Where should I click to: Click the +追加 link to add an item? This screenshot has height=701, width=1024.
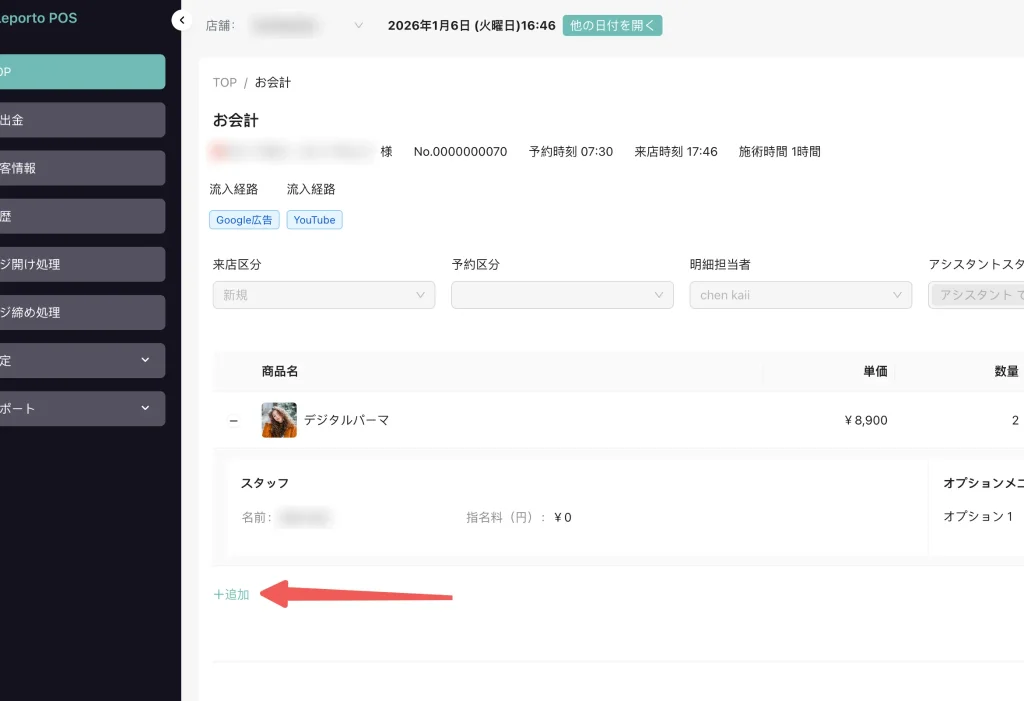coord(232,594)
